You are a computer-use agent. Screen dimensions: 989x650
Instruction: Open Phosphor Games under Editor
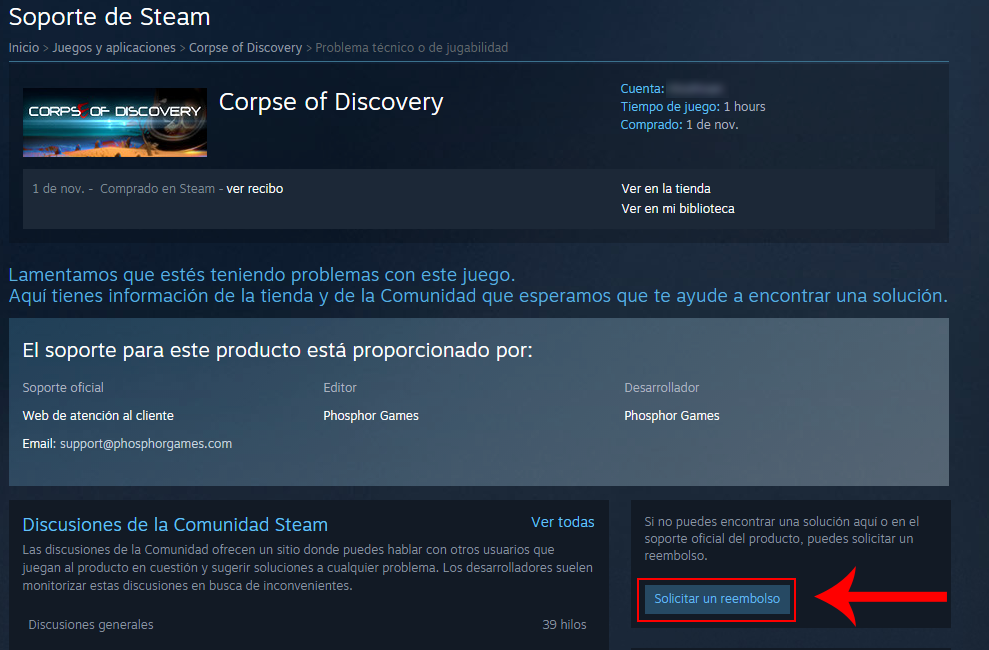click(371, 415)
